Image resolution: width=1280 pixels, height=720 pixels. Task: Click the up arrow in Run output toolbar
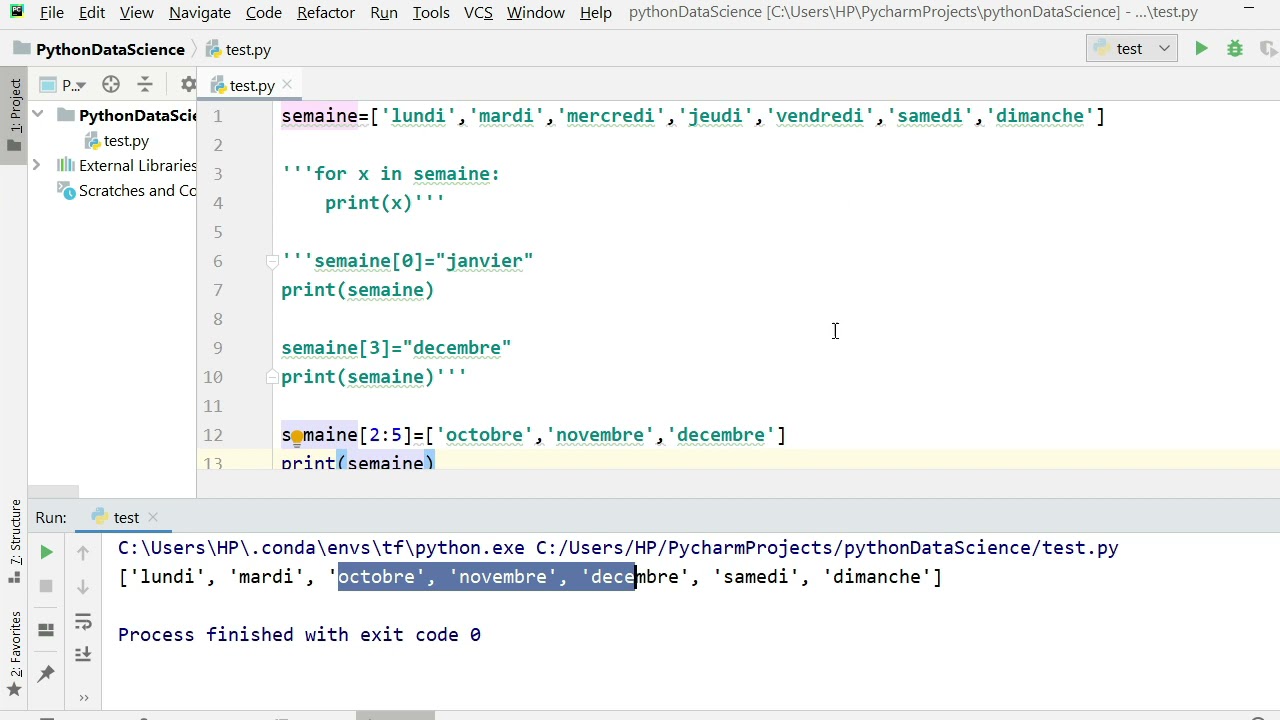[x=83, y=552]
